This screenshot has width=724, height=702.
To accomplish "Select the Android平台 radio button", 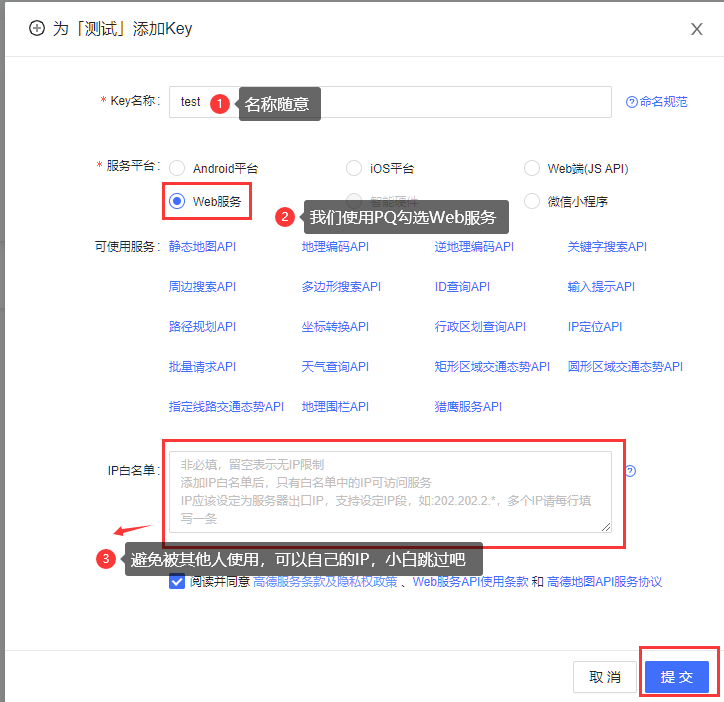I will [x=177, y=169].
